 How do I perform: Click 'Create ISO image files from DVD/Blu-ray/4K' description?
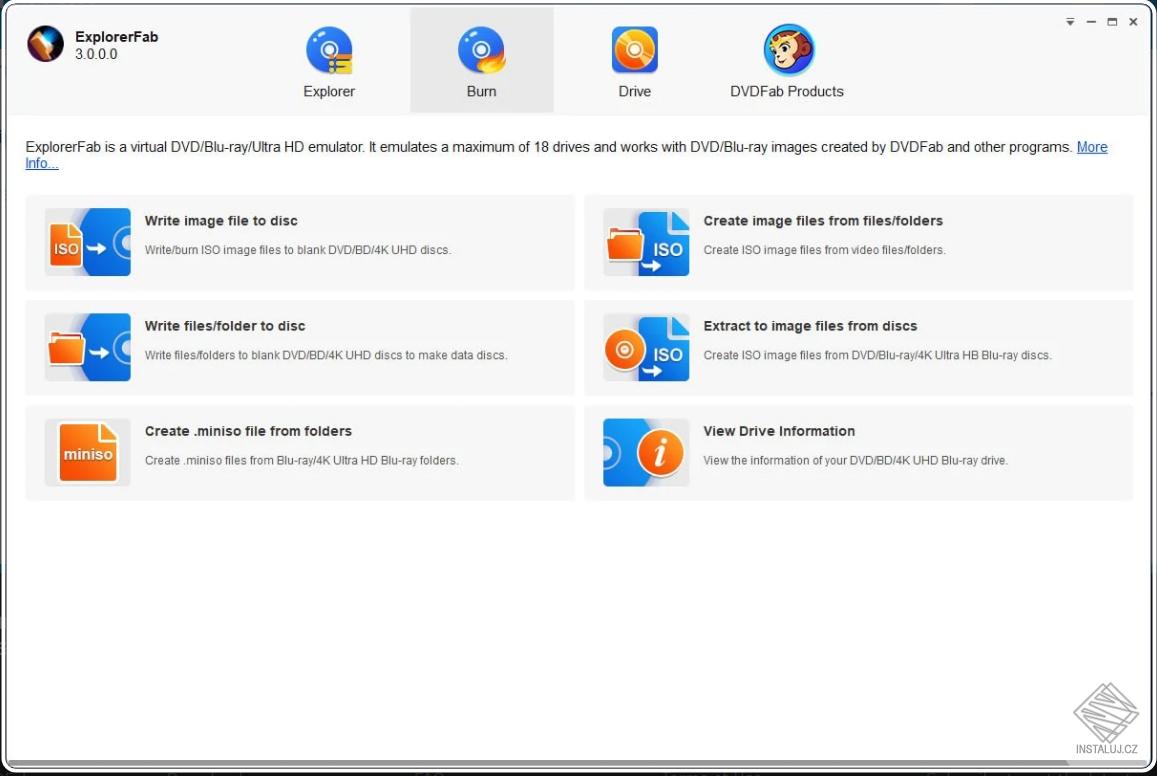coord(877,355)
